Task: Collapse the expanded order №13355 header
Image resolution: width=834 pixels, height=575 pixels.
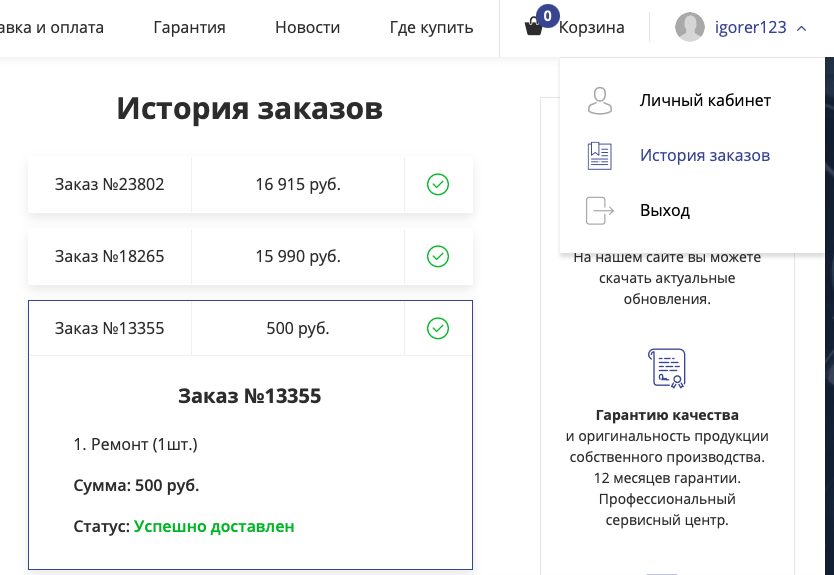Action: point(110,329)
